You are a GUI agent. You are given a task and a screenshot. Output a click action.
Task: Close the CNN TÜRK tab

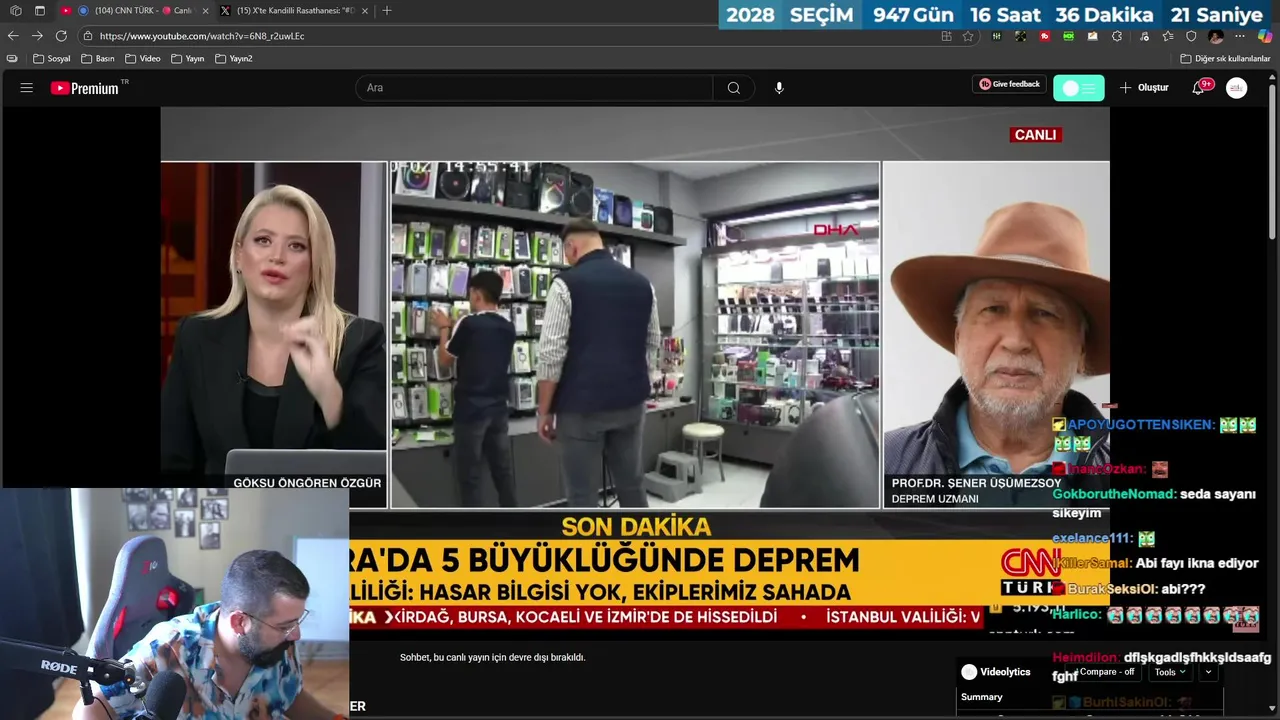(206, 11)
